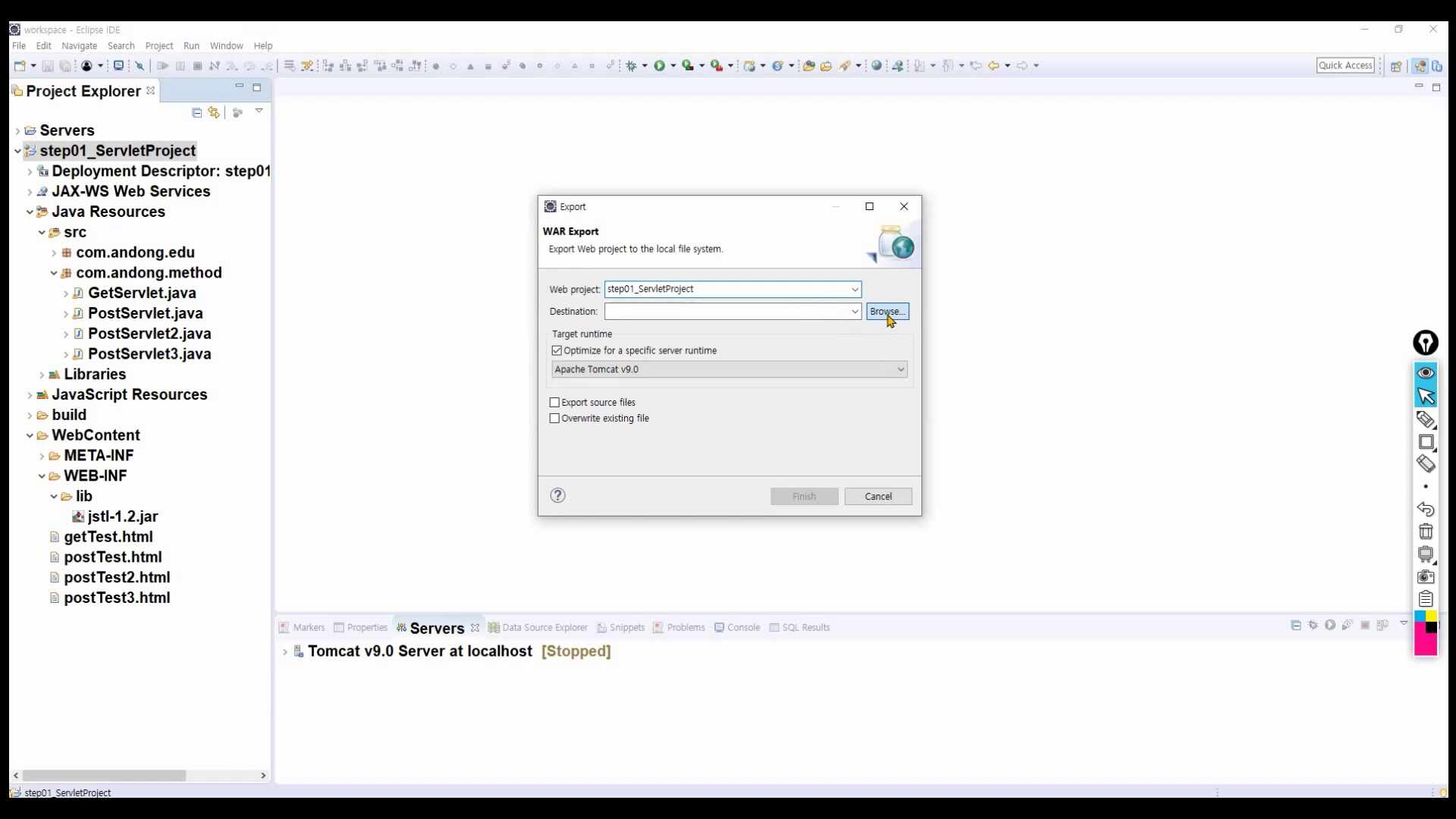Select the eraser tool in annotation bar
Viewport: 1456px width, 819px height.
[x=1426, y=463]
